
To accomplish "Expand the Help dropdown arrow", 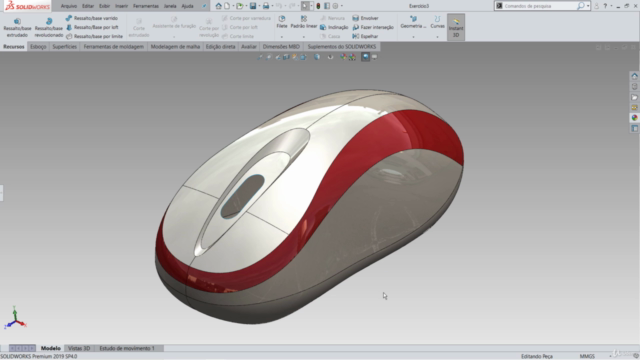I will coord(611,6).
